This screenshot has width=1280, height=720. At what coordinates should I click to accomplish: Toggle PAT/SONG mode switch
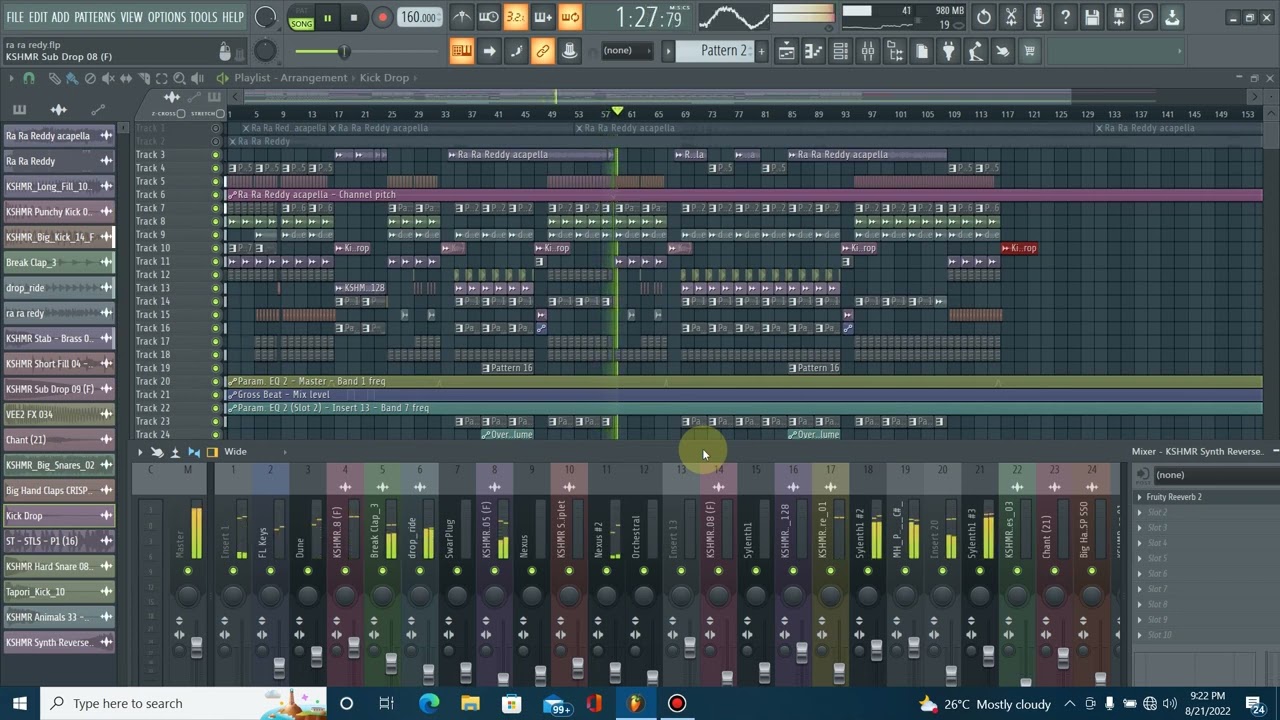(301, 18)
